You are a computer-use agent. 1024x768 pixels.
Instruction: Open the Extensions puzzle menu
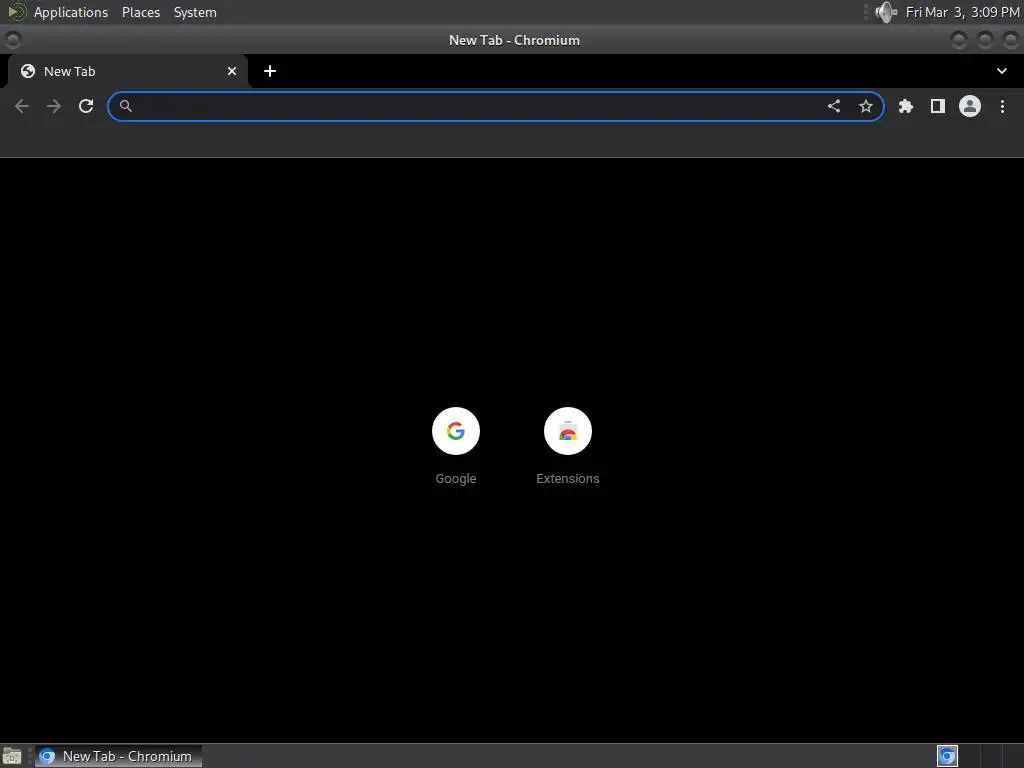[x=906, y=106]
